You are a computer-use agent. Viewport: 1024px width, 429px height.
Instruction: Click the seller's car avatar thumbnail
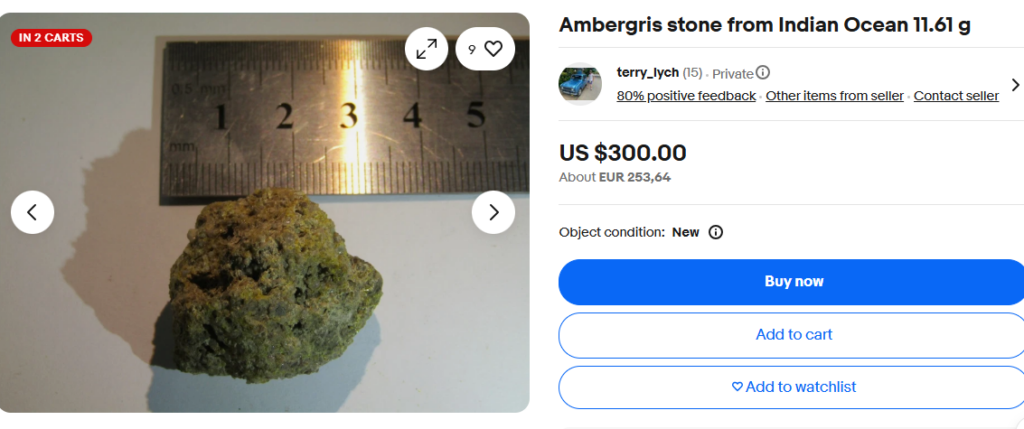click(580, 84)
